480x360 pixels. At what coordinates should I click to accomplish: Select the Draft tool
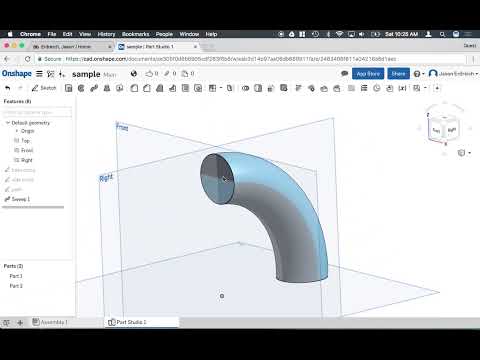point(160,88)
